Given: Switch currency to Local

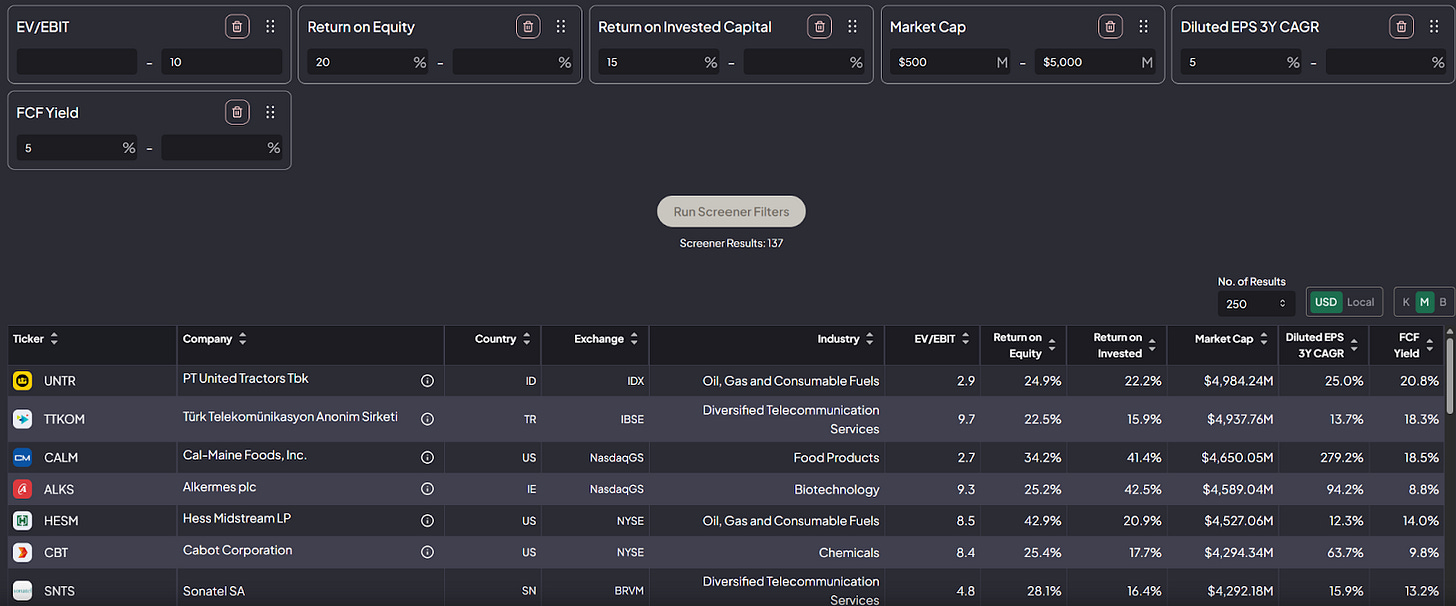Looking at the screenshot, I should click(1361, 302).
